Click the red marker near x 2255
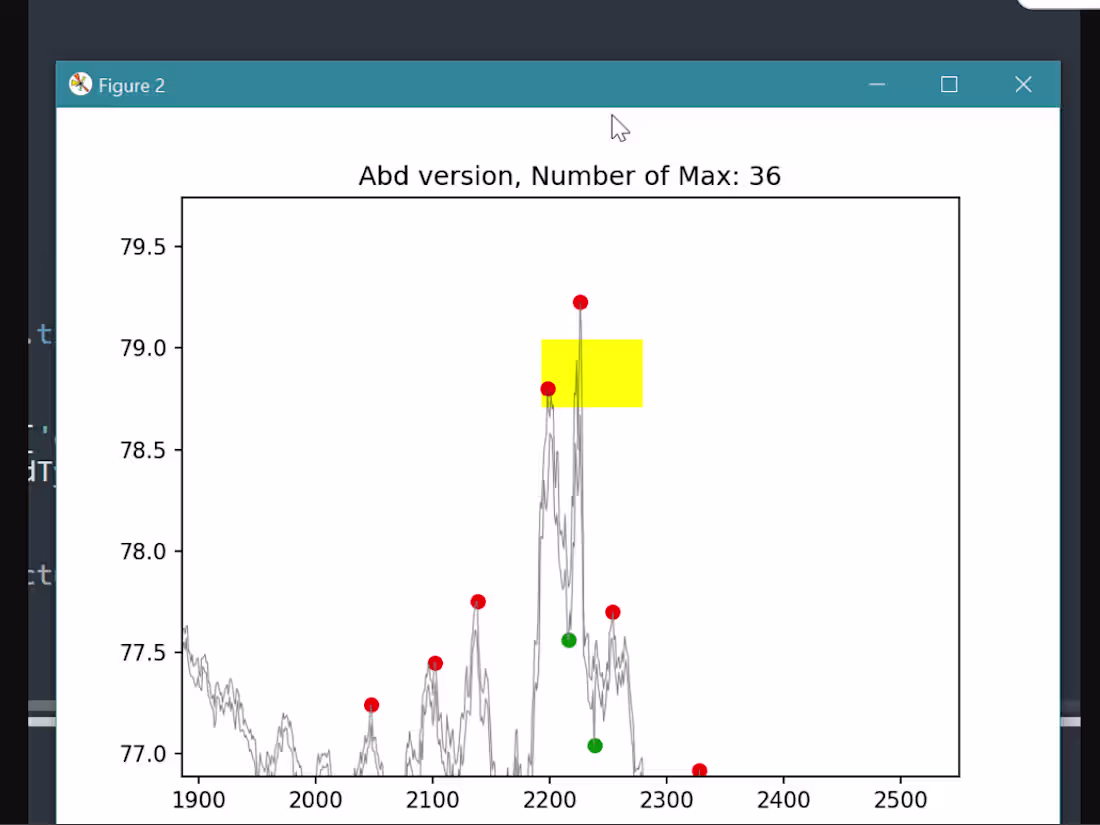This screenshot has height=825, width=1100. 612,612
